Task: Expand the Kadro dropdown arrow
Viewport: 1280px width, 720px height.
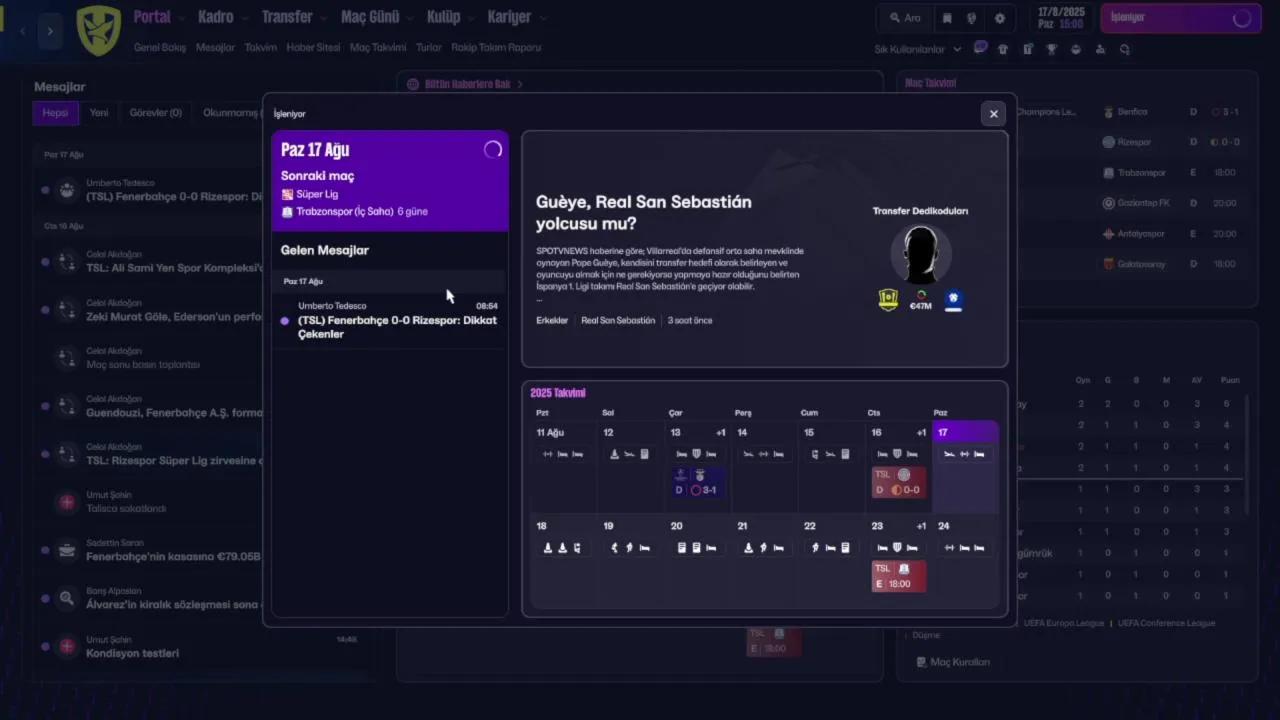Action: (244, 18)
